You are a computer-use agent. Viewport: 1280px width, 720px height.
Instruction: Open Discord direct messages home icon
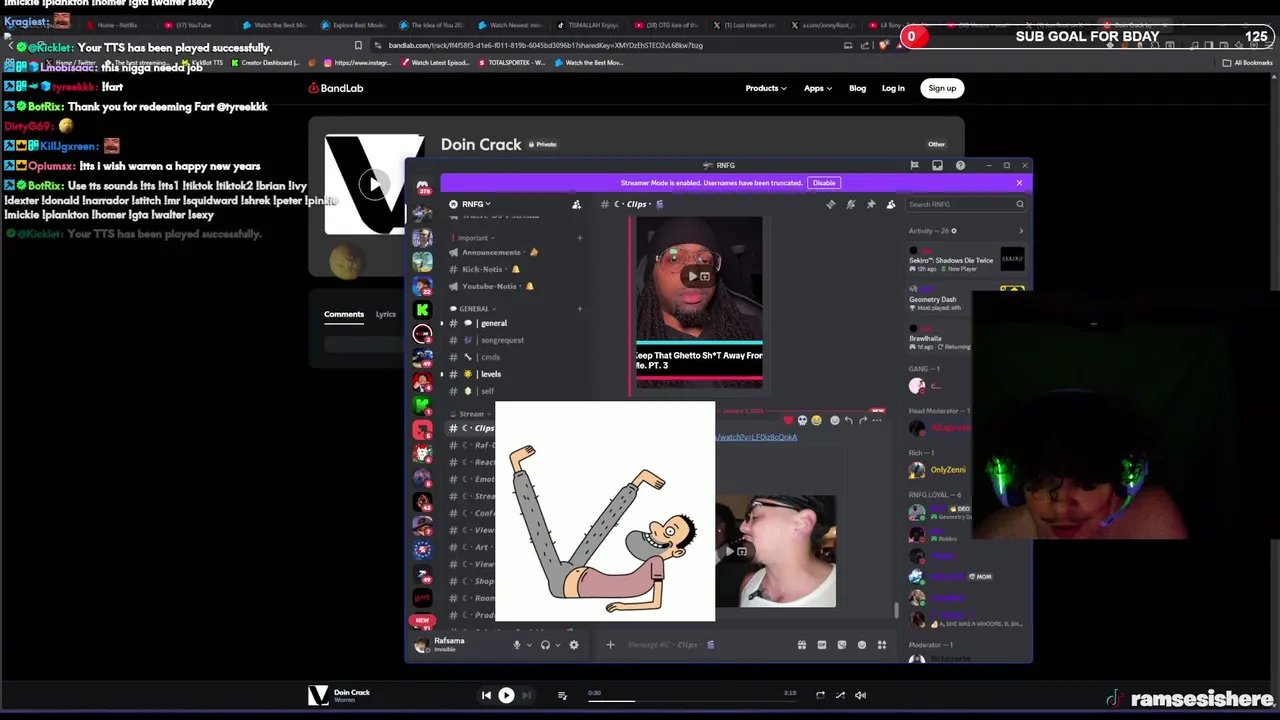pyautogui.click(x=423, y=188)
